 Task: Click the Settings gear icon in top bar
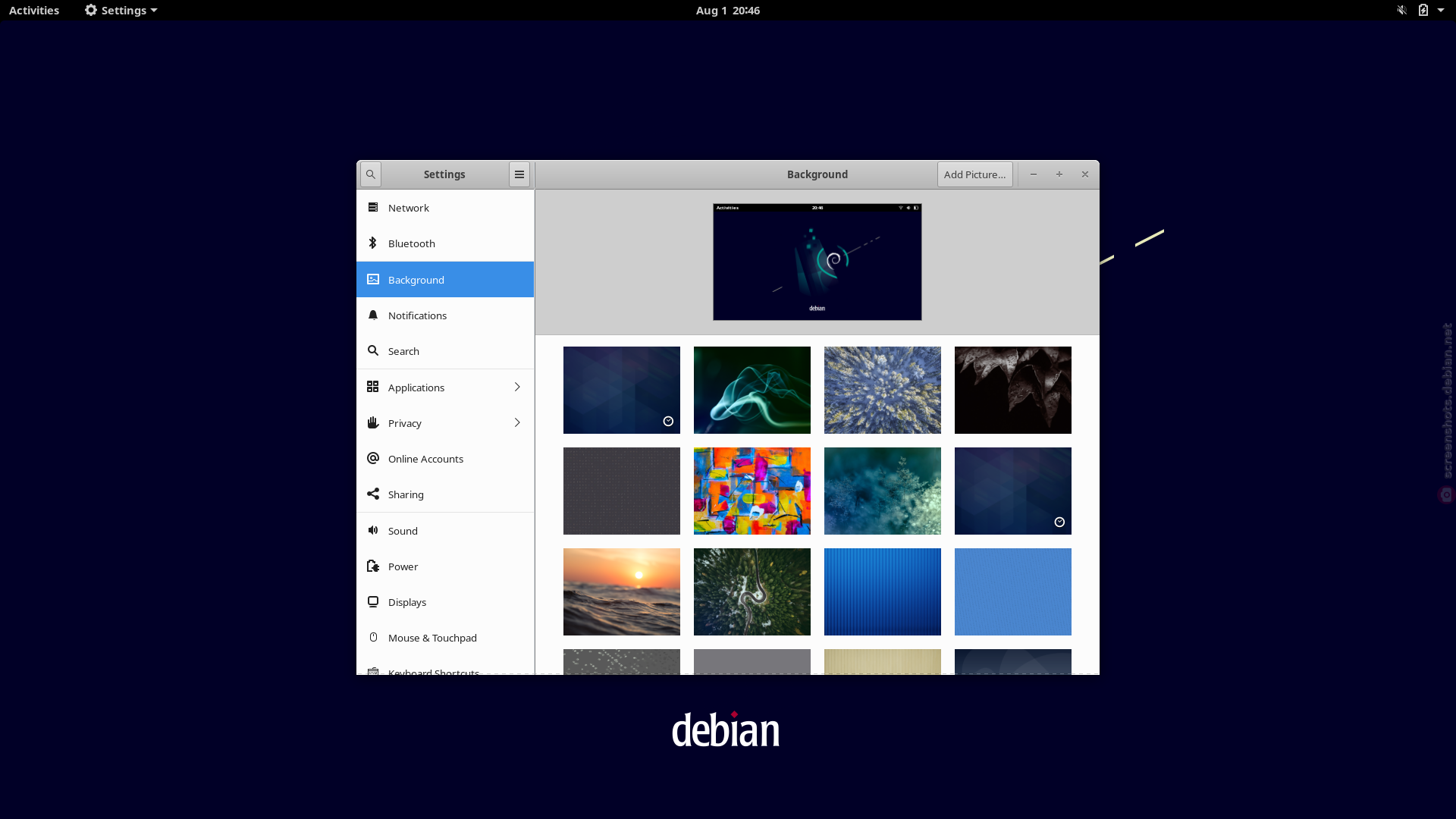(91, 10)
